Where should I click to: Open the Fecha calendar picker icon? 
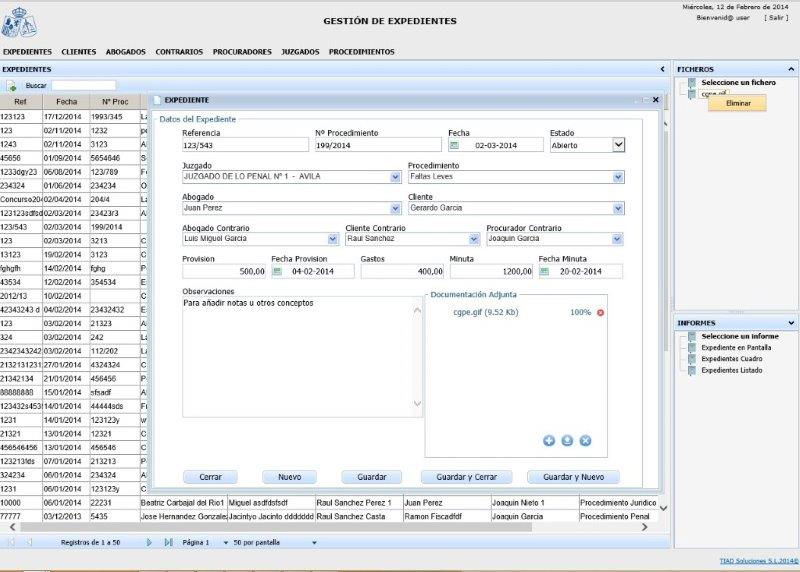(454, 145)
